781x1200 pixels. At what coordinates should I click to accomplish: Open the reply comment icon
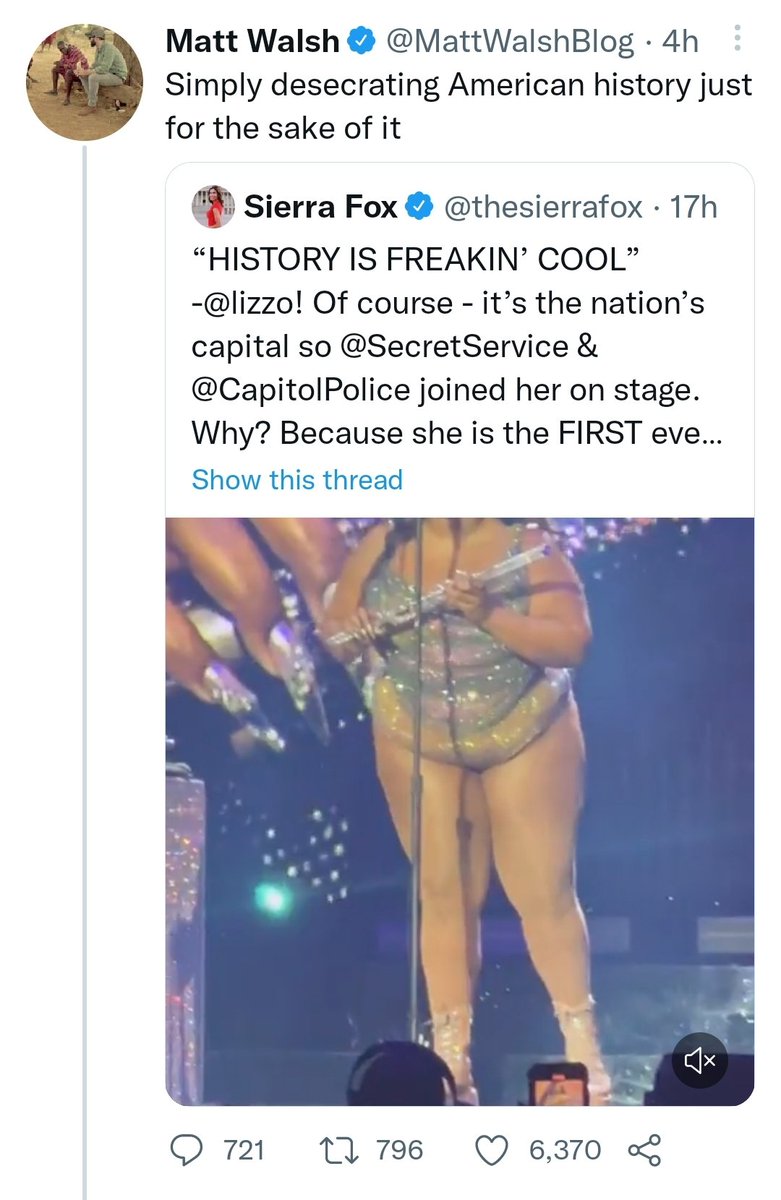pyautogui.click(x=185, y=1150)
